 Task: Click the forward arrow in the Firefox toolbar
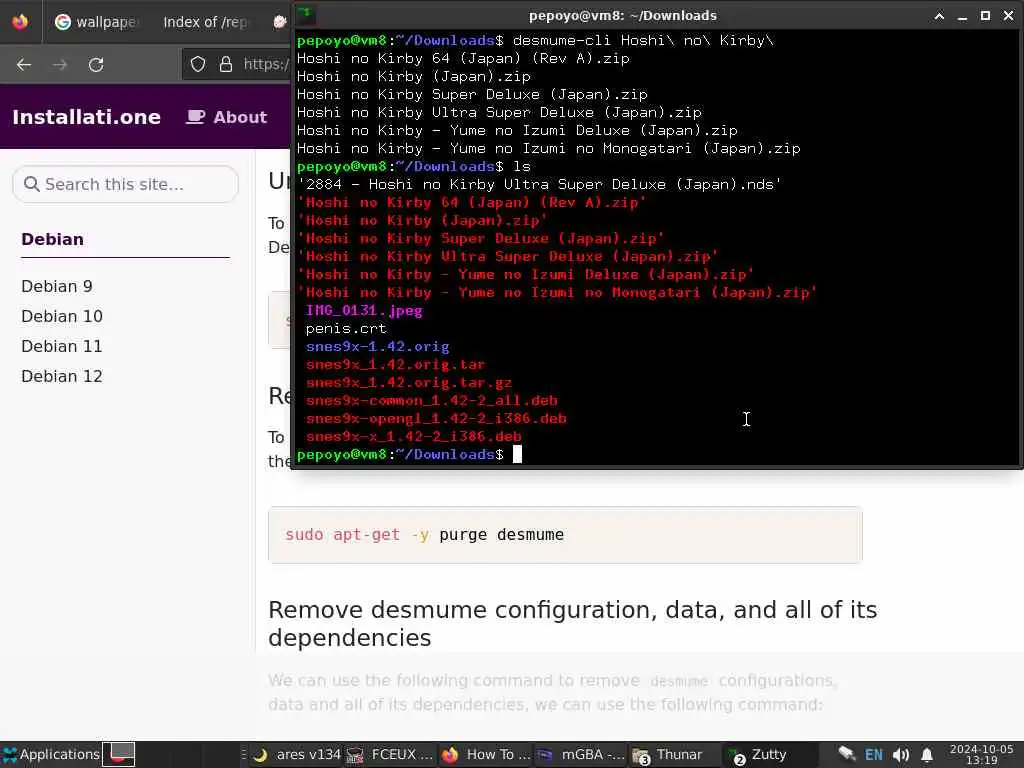[x=59, y=65]
